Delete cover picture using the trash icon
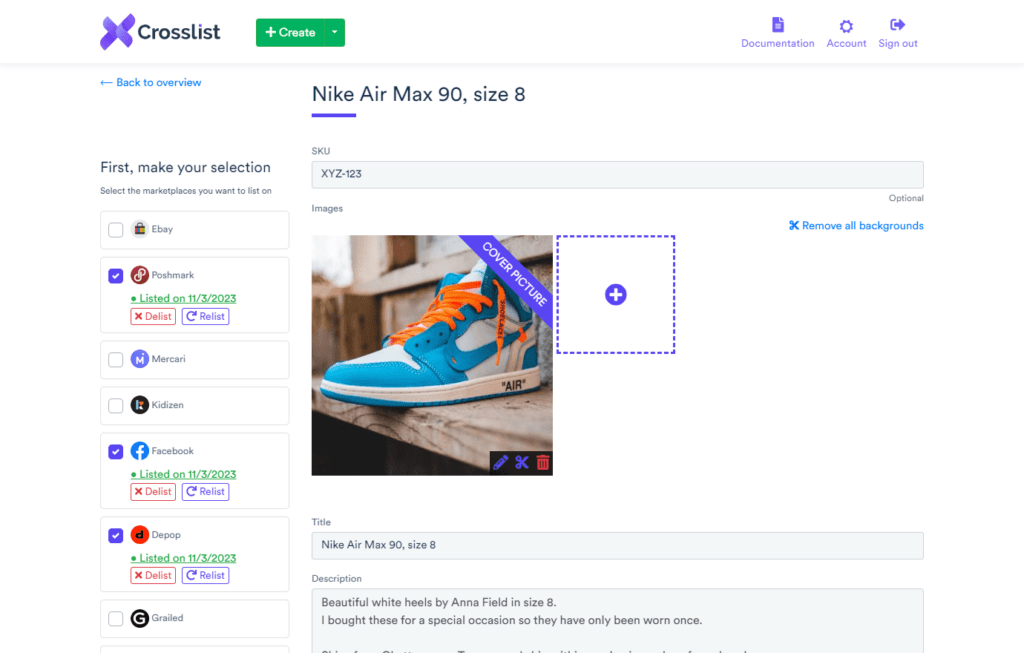Screen dimensions: 1024x653 (541, 462)
